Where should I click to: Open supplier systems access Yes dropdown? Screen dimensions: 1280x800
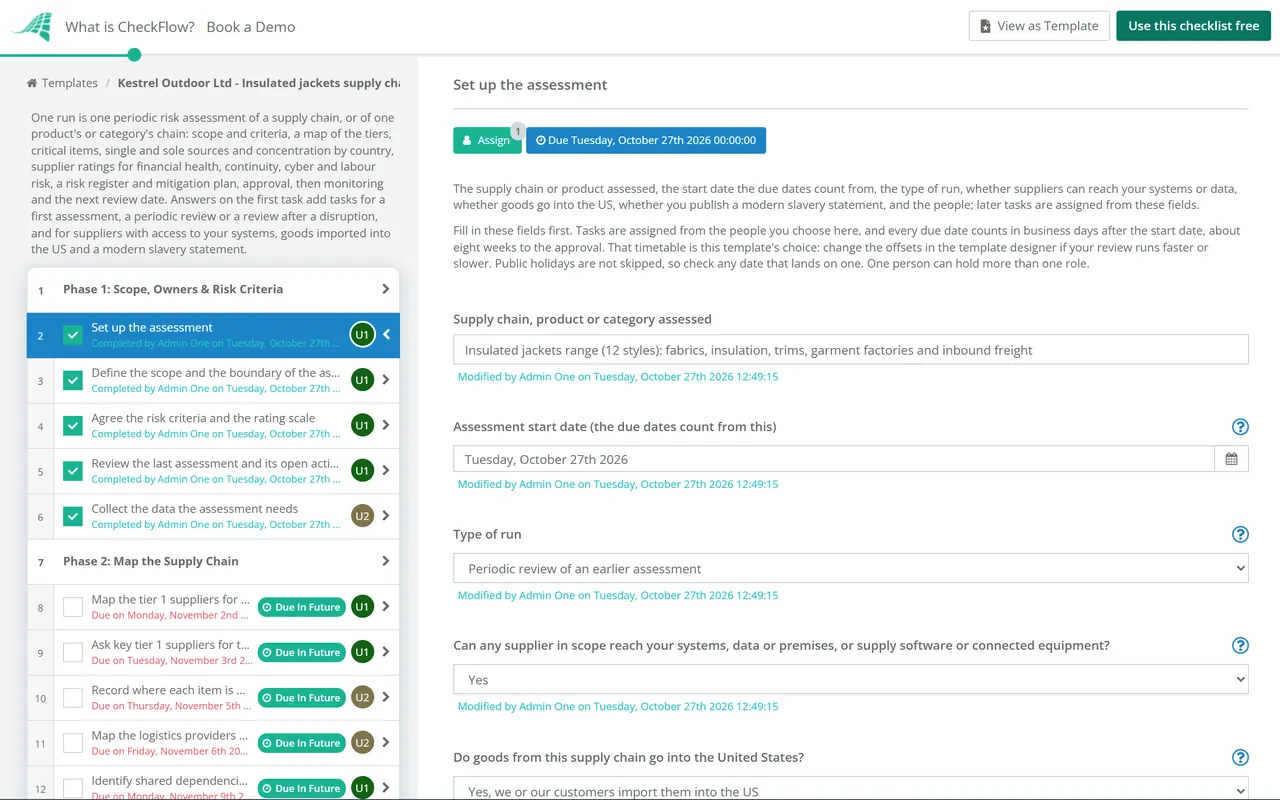[851, 679]
